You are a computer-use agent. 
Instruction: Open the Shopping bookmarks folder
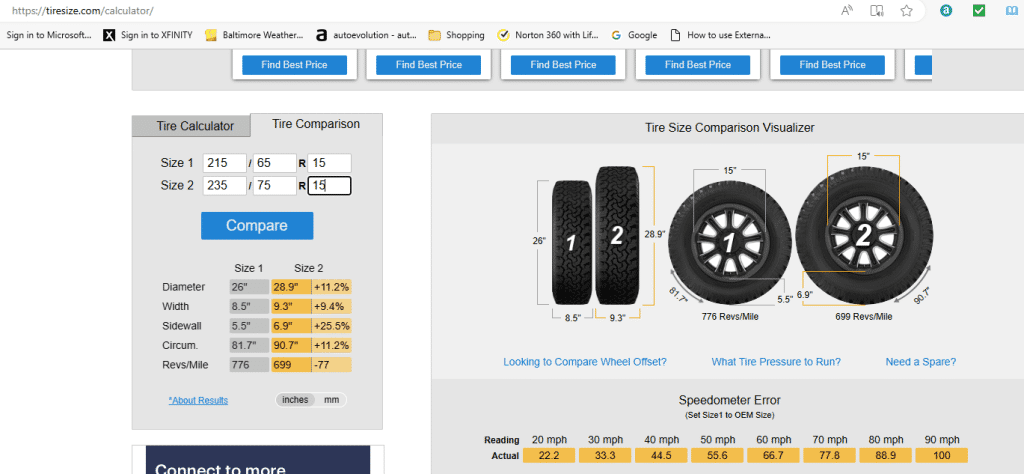[456, 35]
